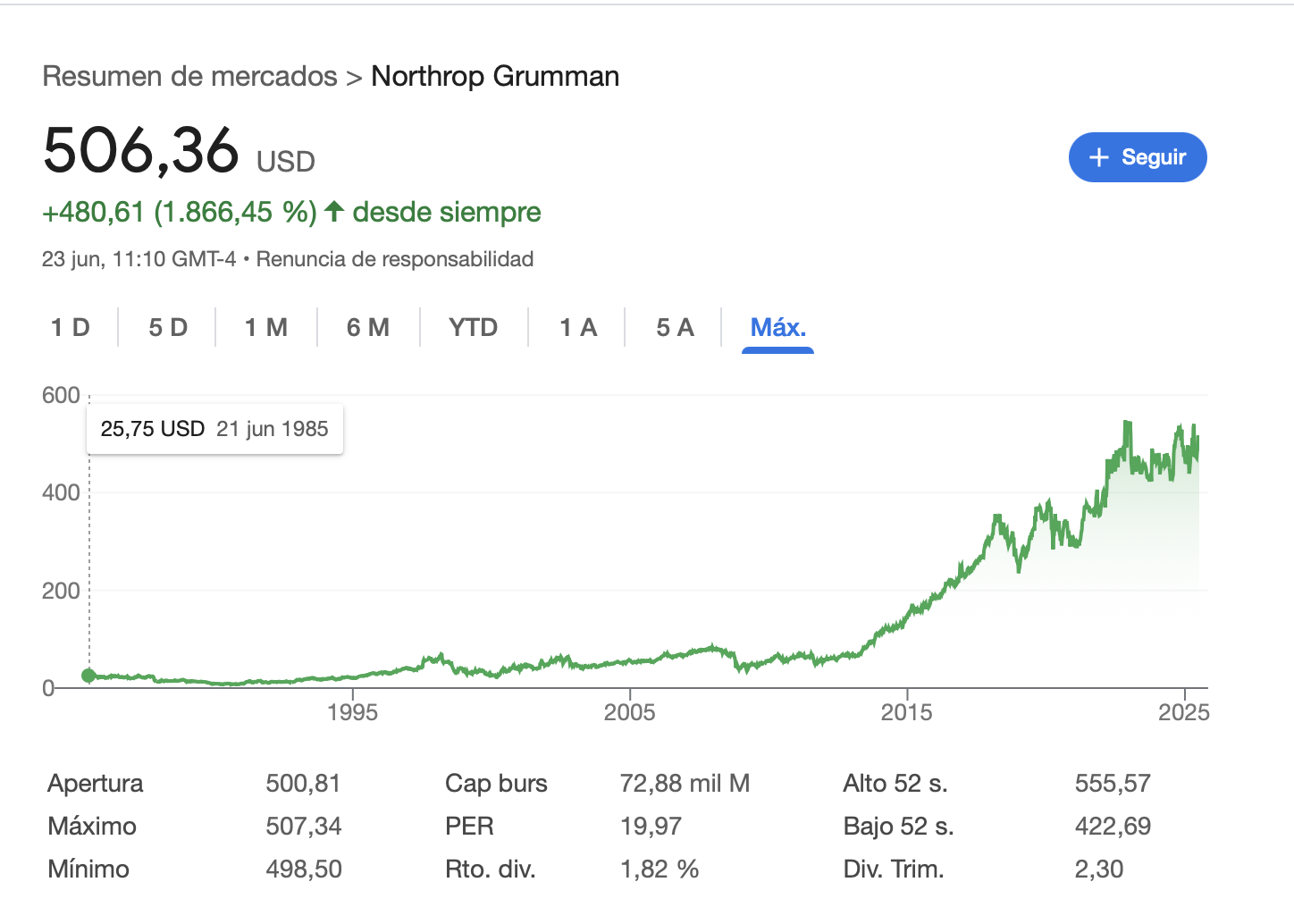The height and width of the screenshot is (924, 1294).
Task: Select the 5 D time range tab
Action: (168, 328)
